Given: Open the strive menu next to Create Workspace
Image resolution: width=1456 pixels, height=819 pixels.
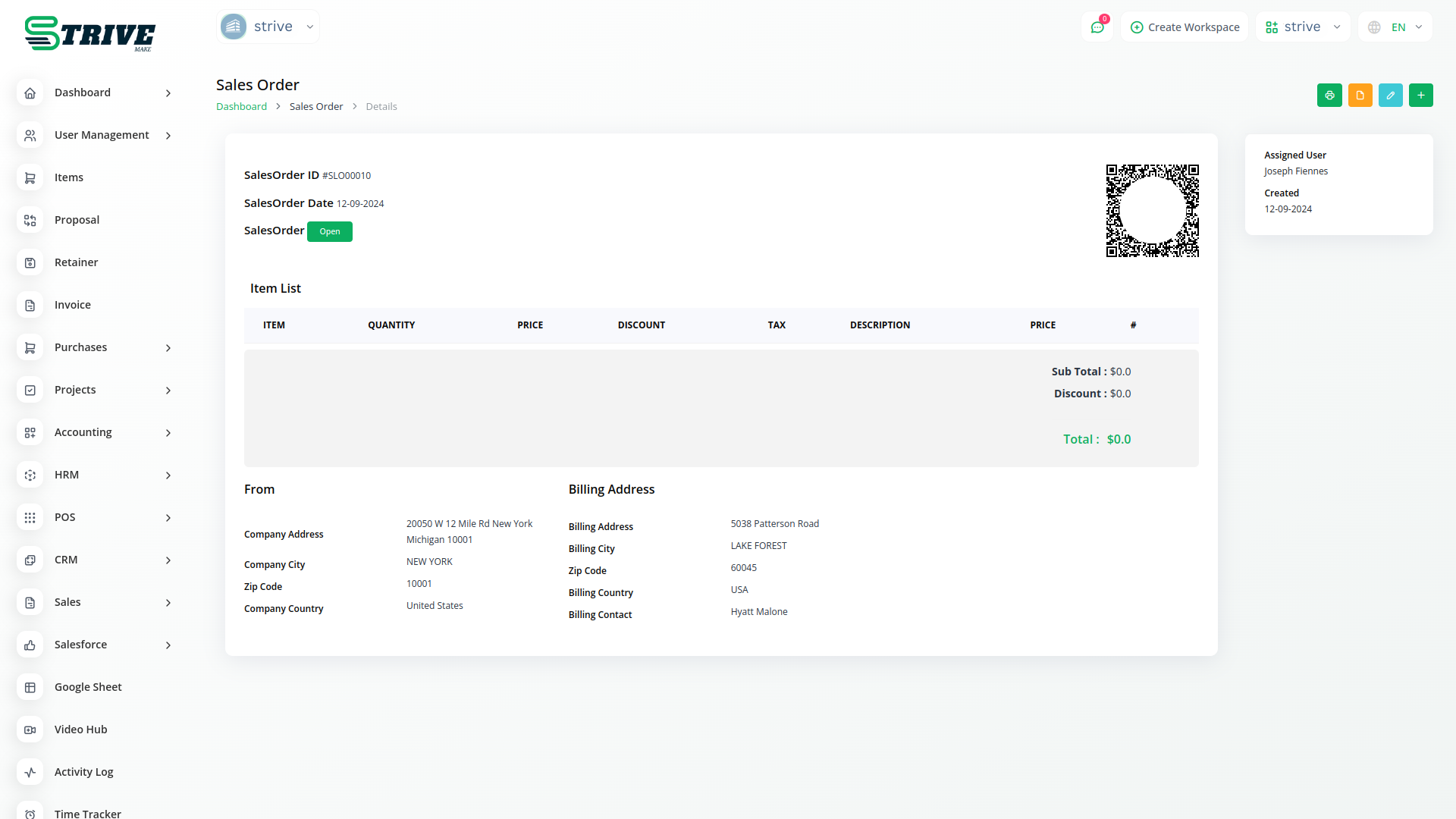Looking at the screenshot, I should click(1303, 27).
